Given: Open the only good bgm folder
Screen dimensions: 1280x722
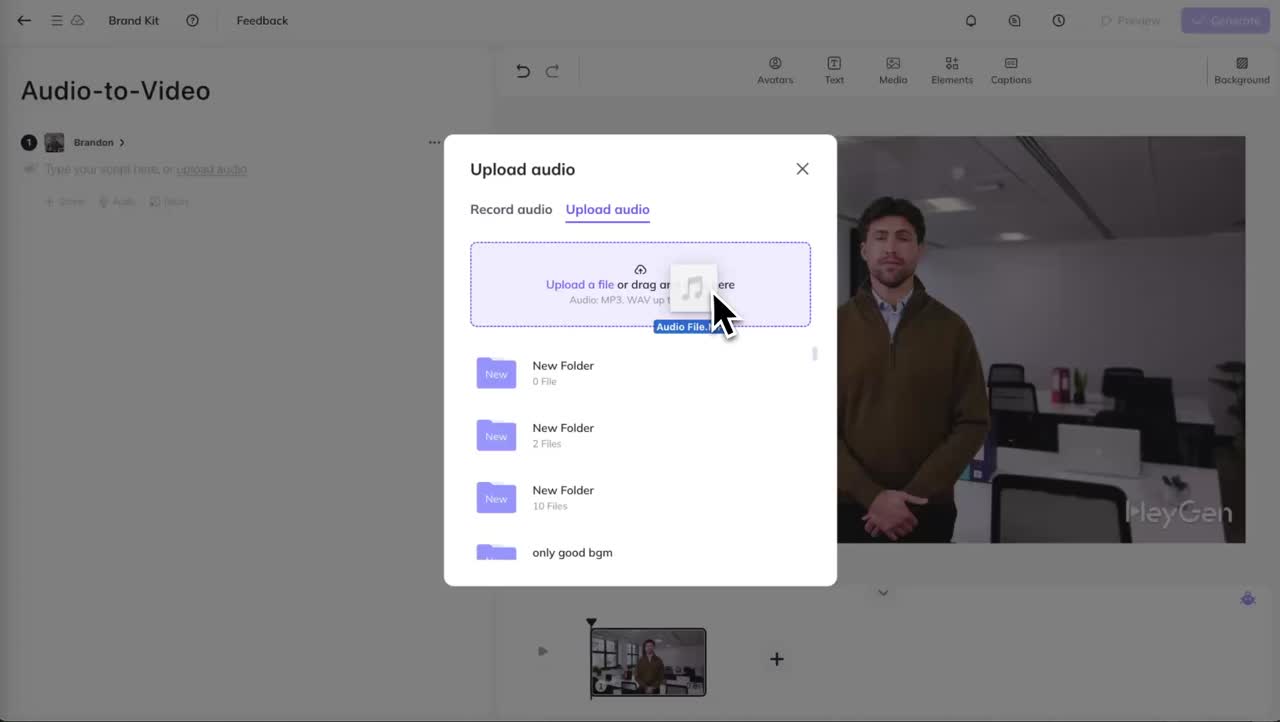Looking at the screenshot, I should tap(640, 551).
